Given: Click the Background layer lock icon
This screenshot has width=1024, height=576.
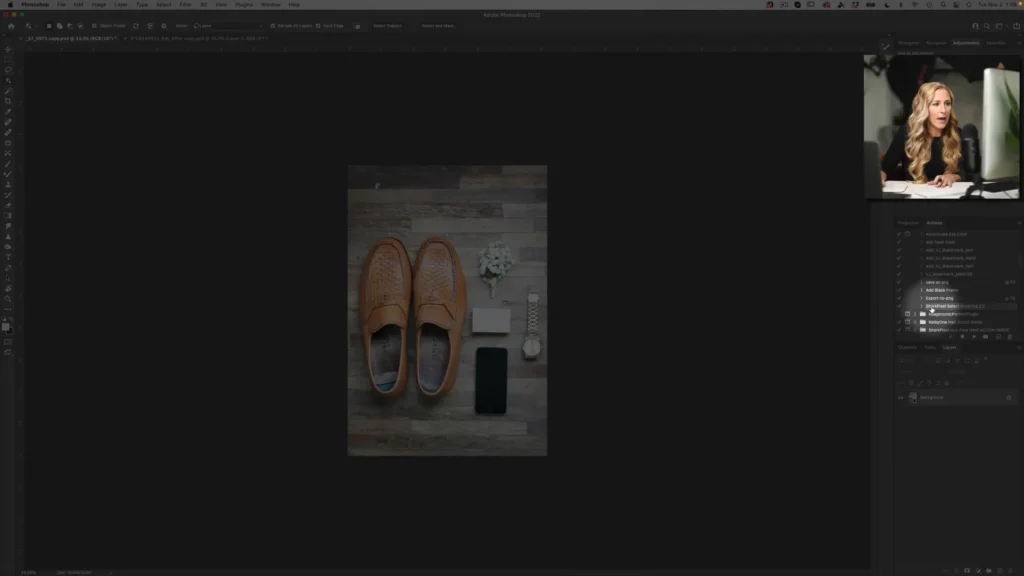Looking at the screenshot, I should (1009, 398).
